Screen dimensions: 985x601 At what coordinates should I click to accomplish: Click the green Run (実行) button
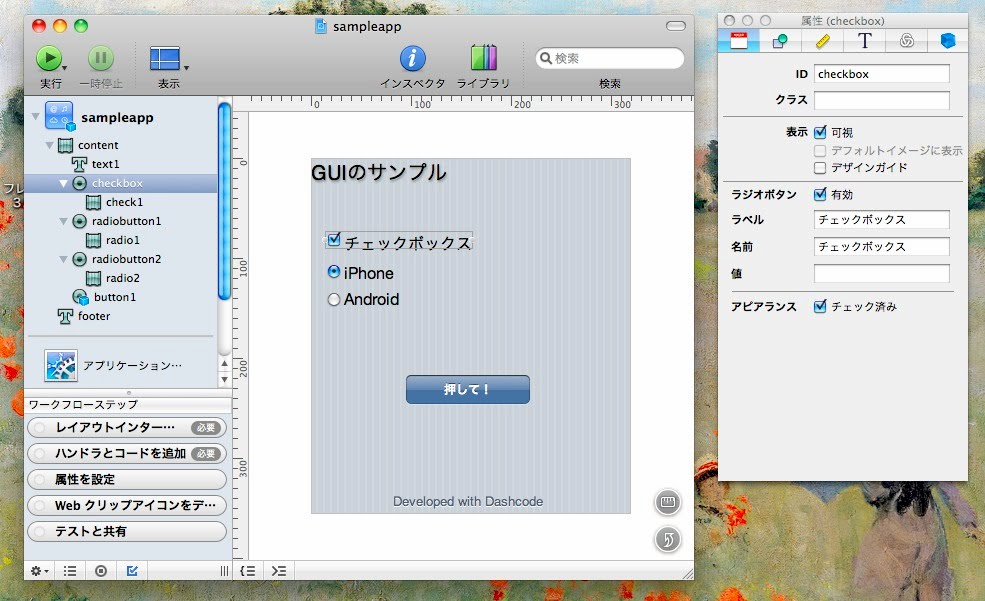pos(49,59)
